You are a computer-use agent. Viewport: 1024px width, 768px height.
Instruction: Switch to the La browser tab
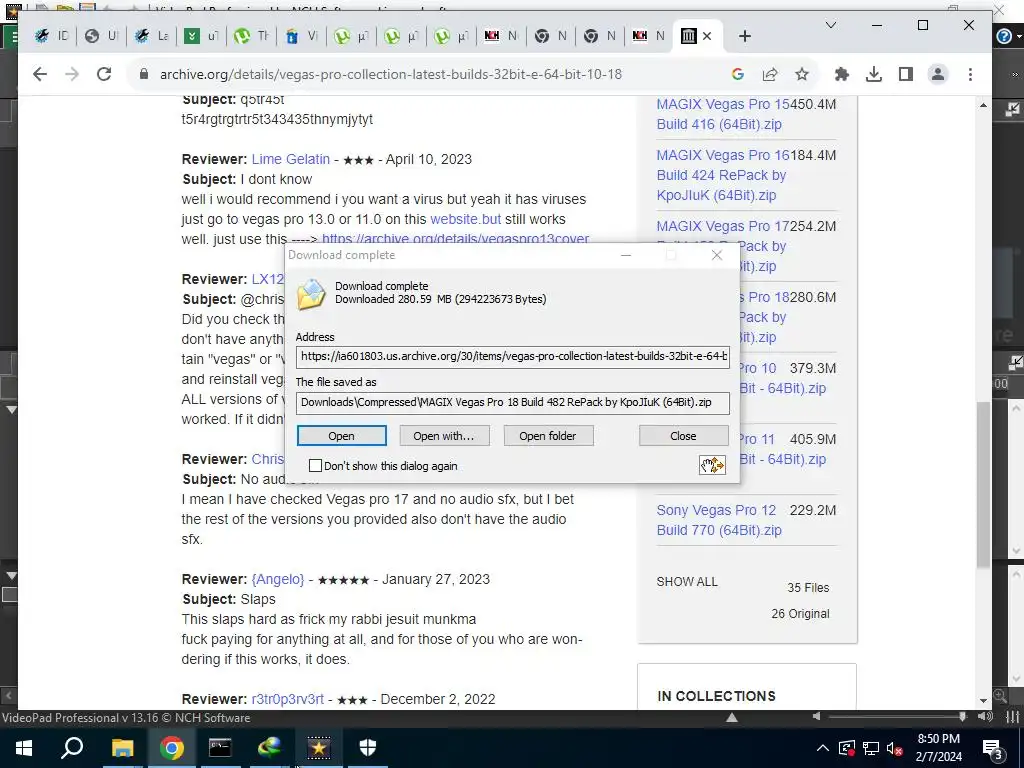point(152,36)
